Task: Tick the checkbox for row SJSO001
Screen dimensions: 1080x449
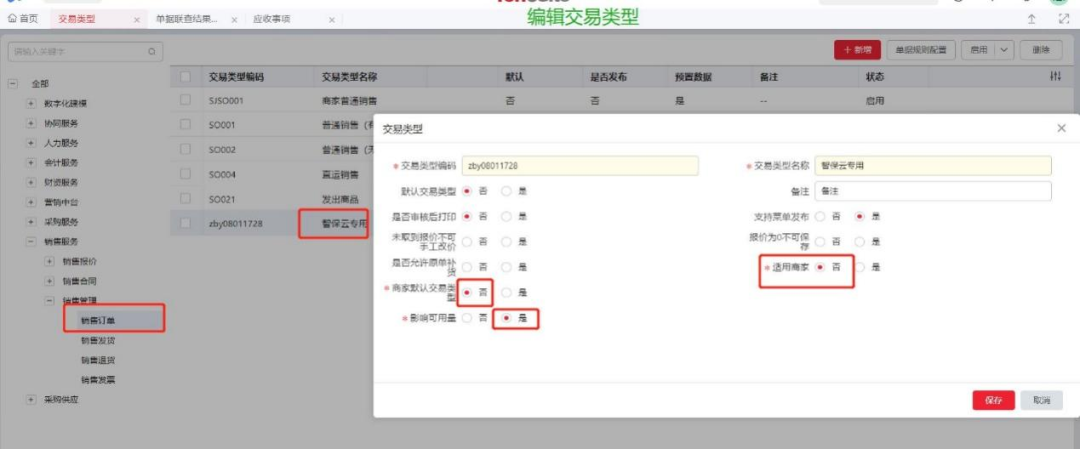Action: click(185, 101)
